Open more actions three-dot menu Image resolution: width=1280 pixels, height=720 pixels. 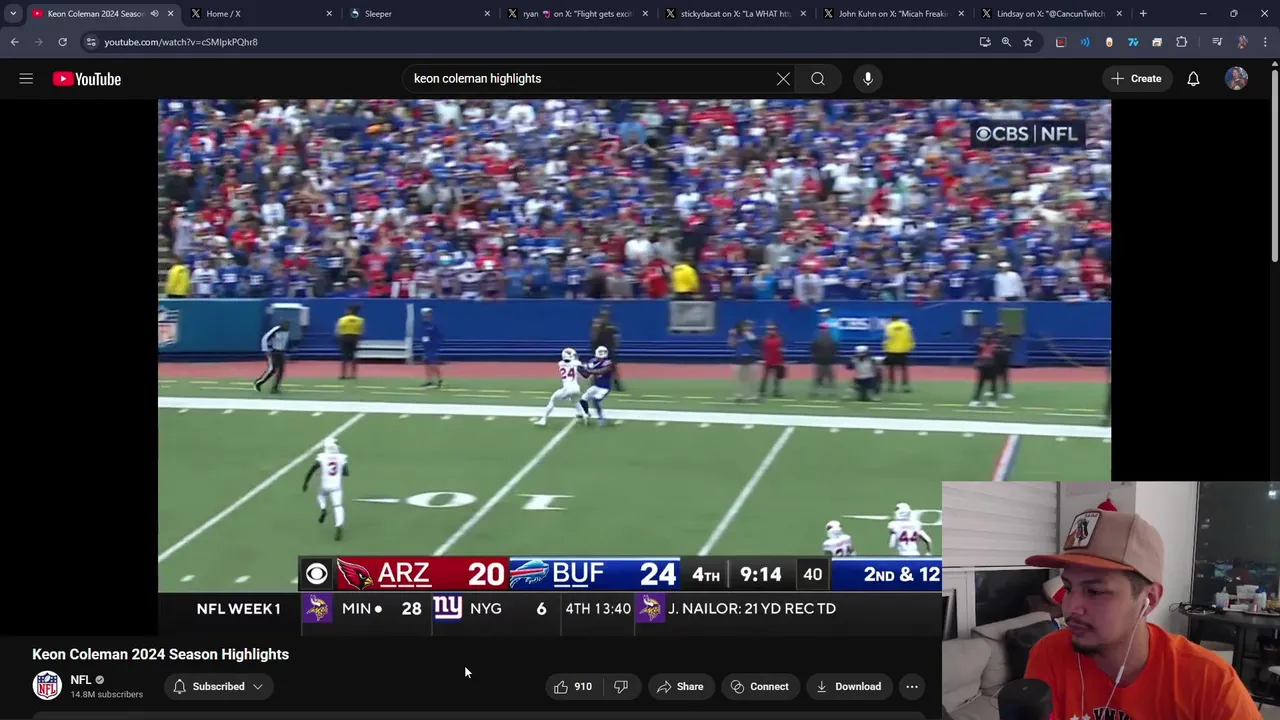[912, 687]
